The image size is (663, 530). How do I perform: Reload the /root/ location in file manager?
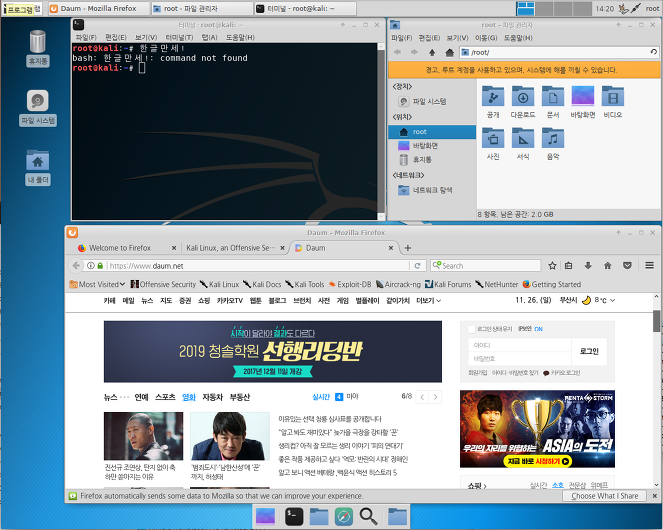654,52
